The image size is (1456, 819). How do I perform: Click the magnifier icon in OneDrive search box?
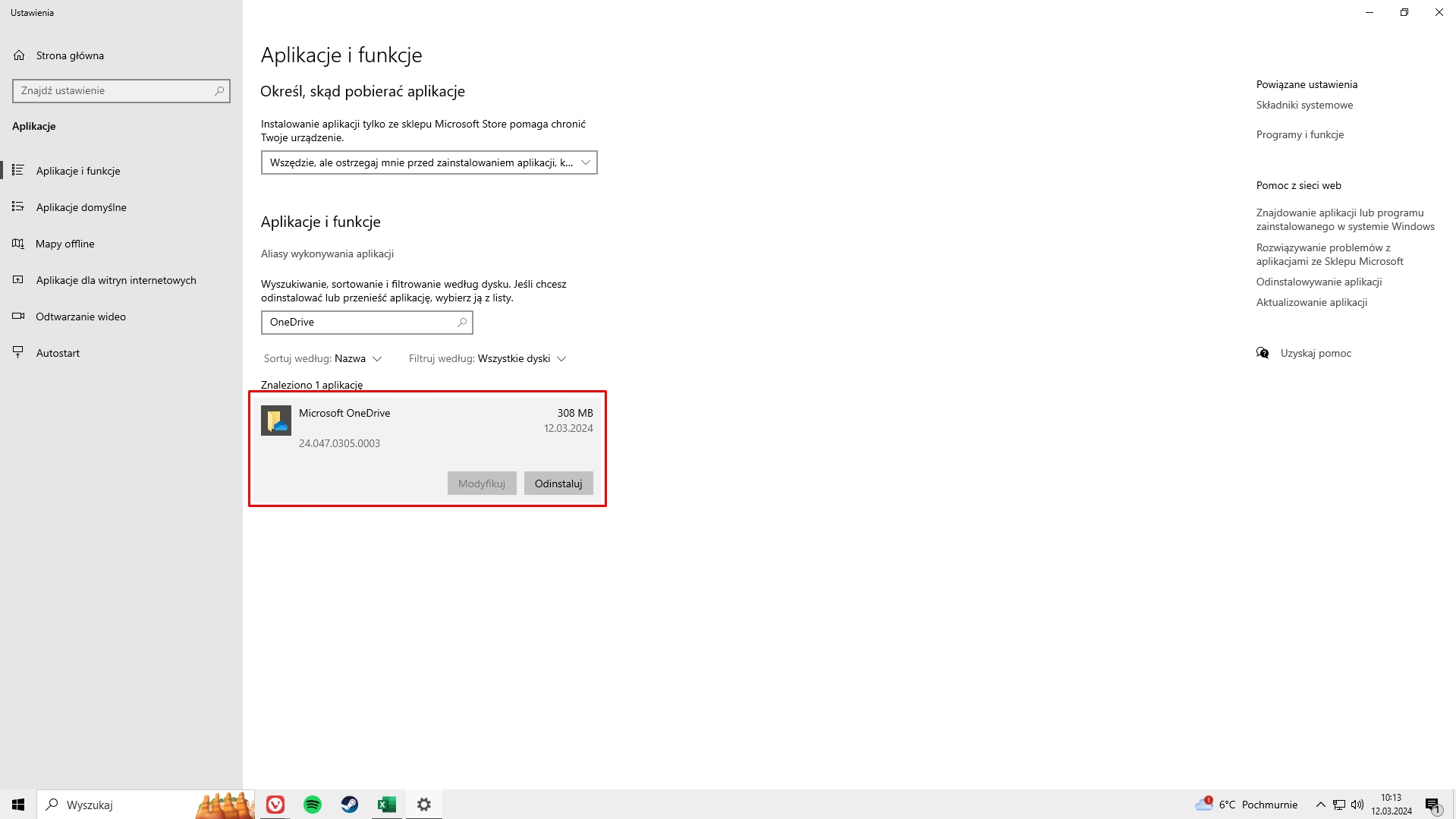point(461,323)
